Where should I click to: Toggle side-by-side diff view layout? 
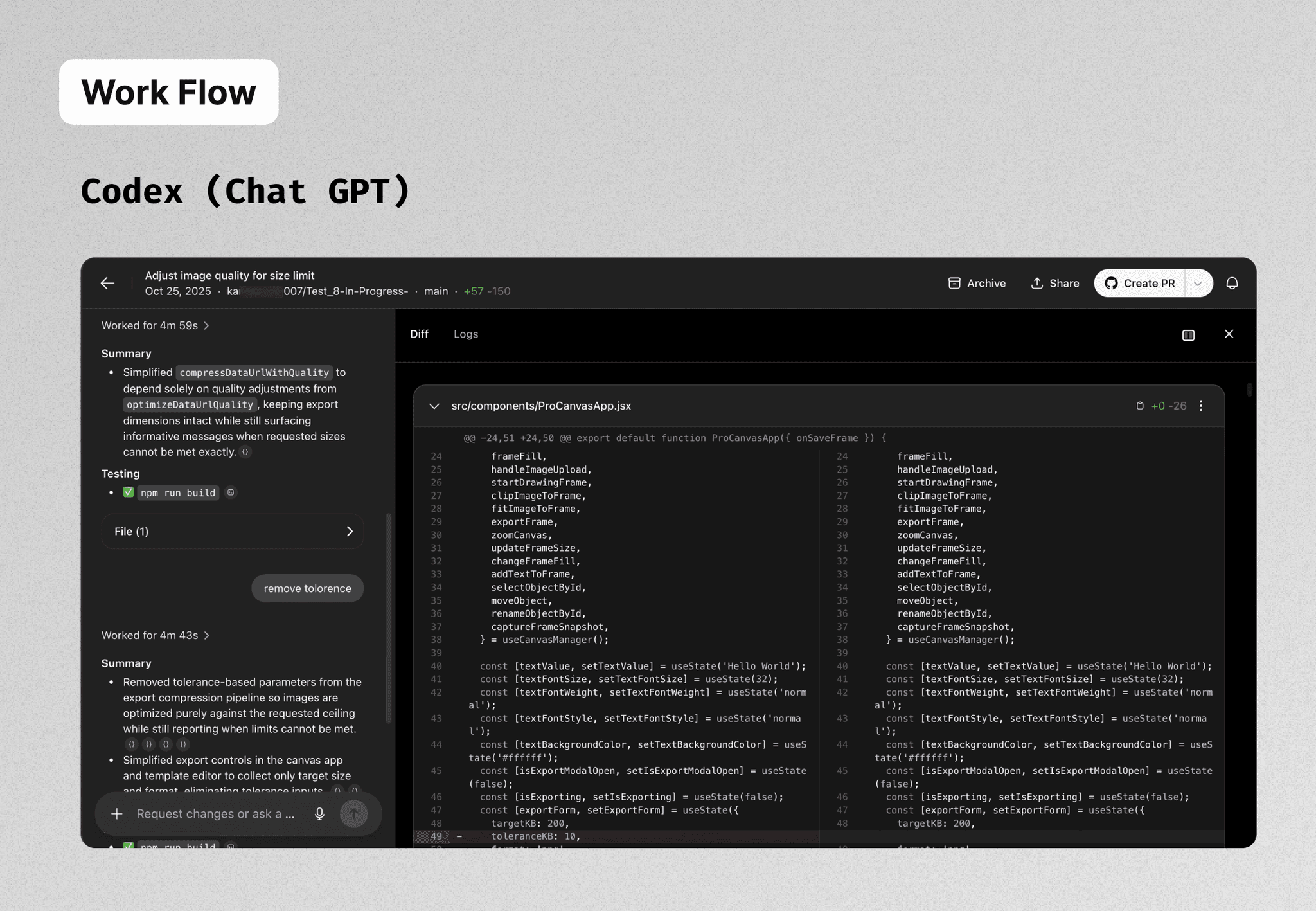[x=1187, y=334]
